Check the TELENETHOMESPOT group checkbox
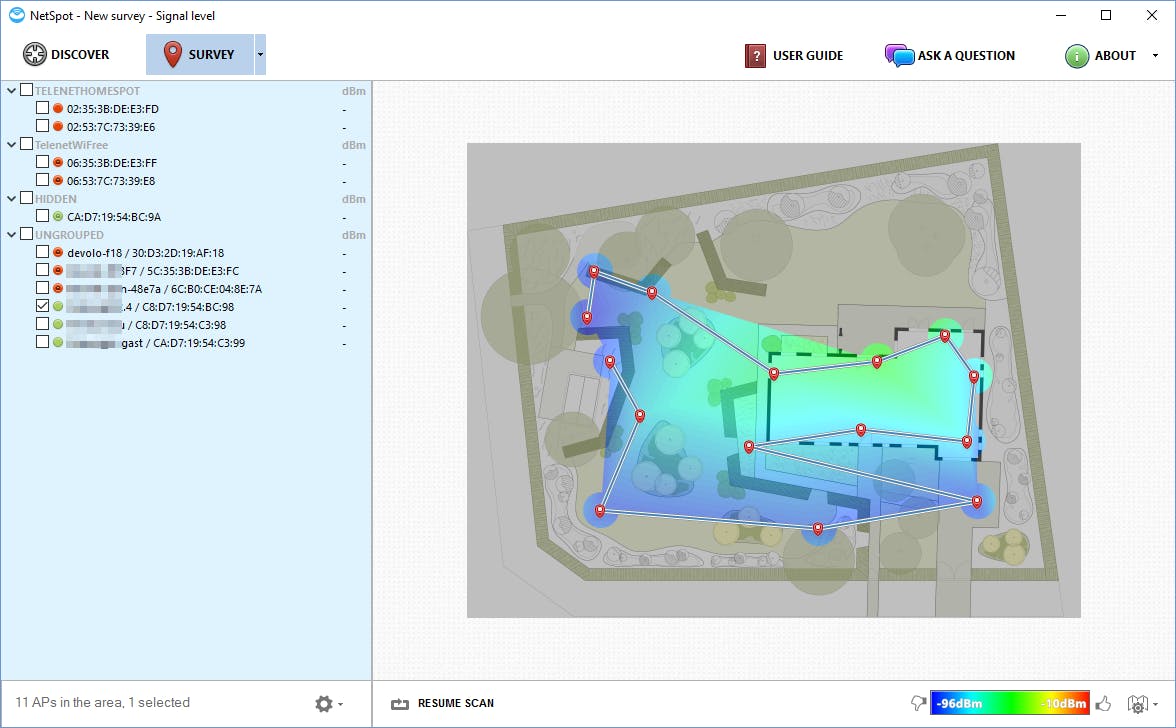The width and height of the screenshot is (1176, 728). pyautogui.click(x=26, y=90)
